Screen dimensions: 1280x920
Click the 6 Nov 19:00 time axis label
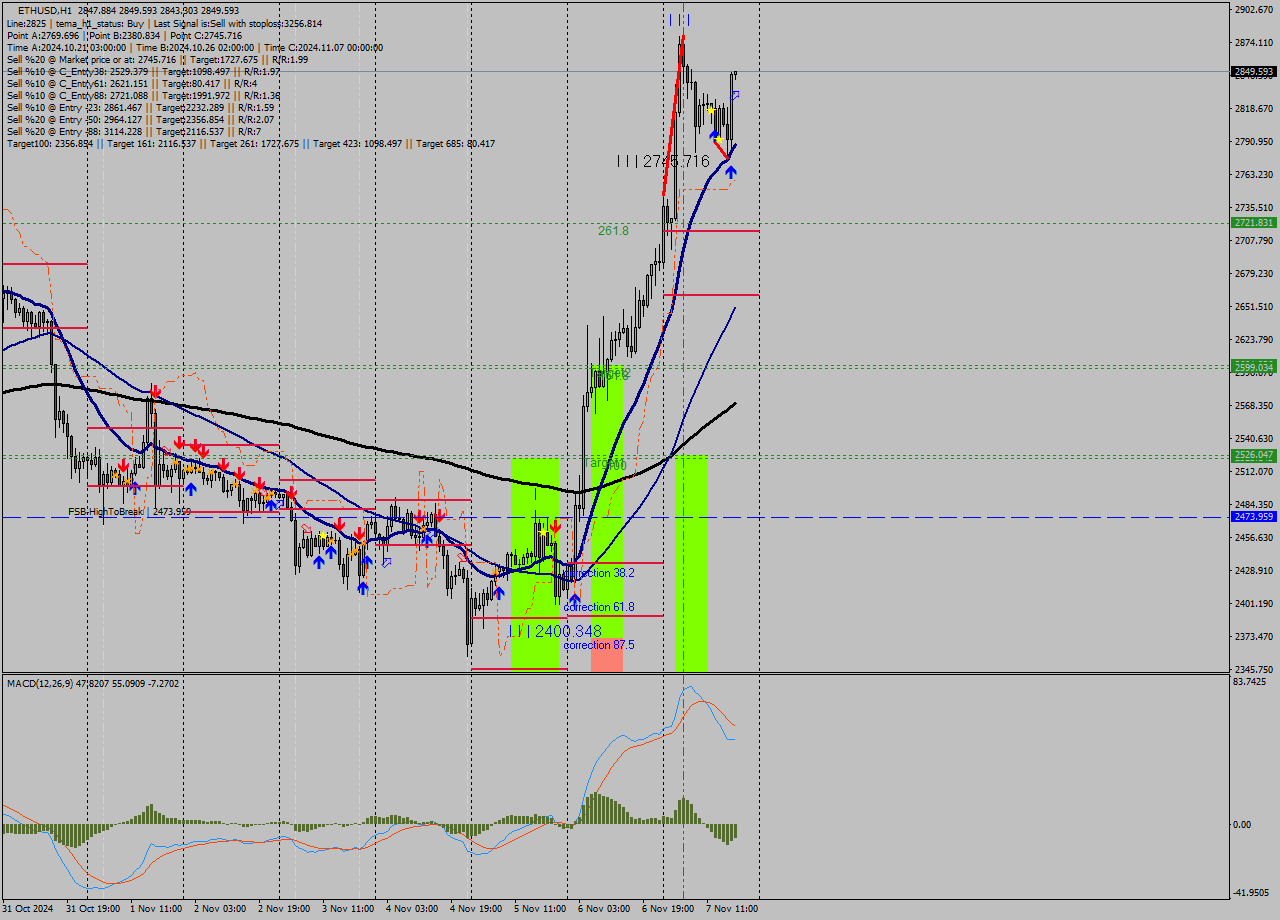[668, 909]
